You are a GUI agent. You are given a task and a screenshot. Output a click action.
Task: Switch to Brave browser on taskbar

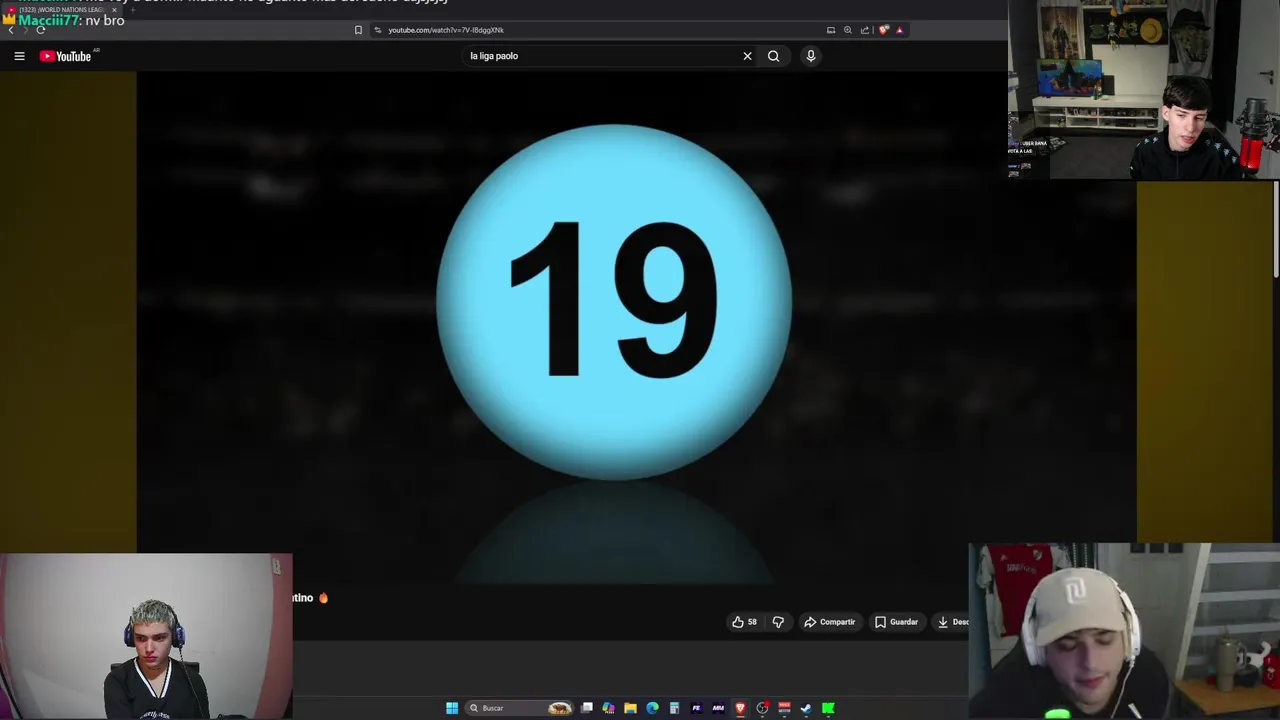pyautogui.click(x=740, y=708)
